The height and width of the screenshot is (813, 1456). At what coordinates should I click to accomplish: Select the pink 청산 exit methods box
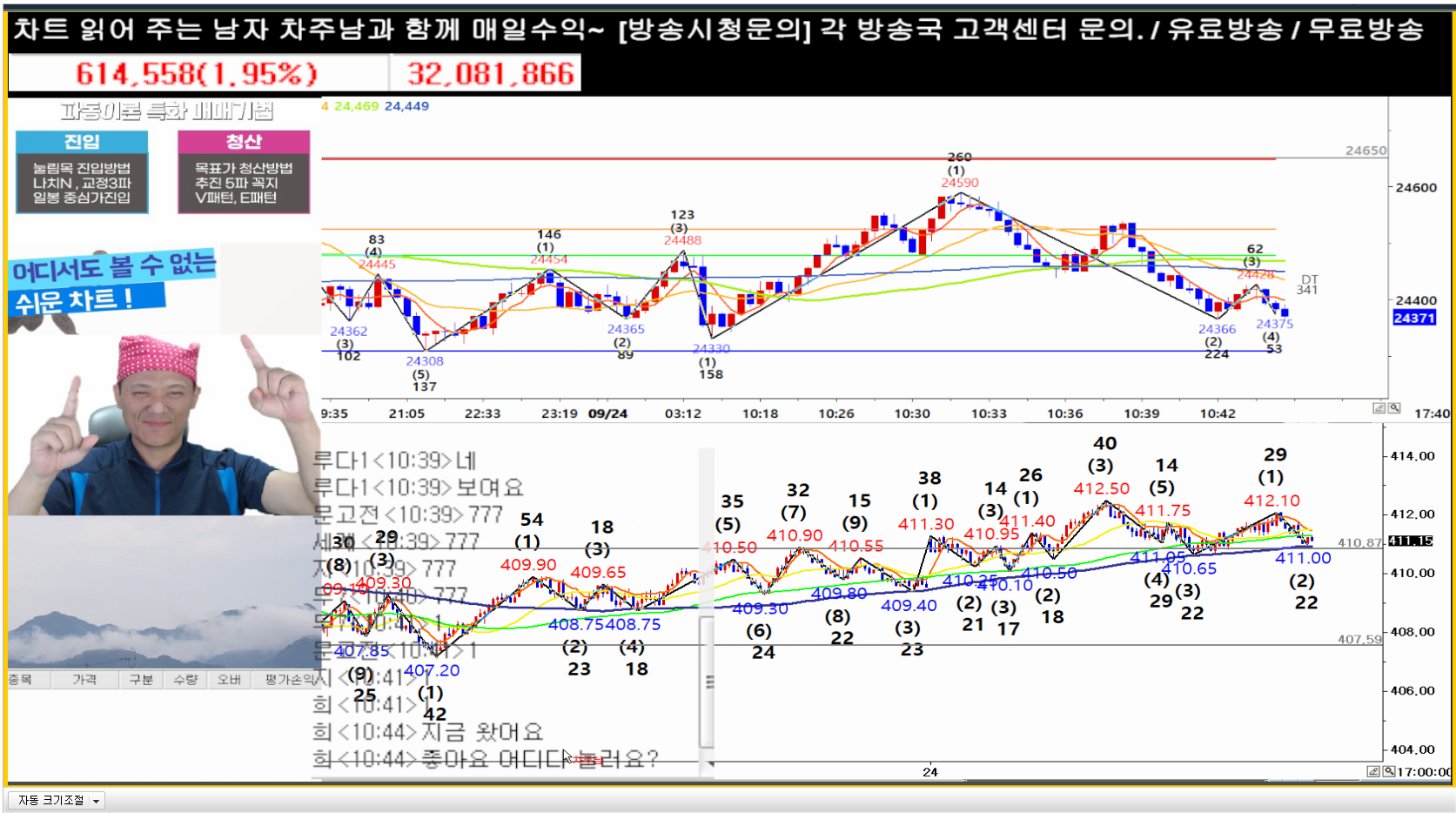pos(244,172)
